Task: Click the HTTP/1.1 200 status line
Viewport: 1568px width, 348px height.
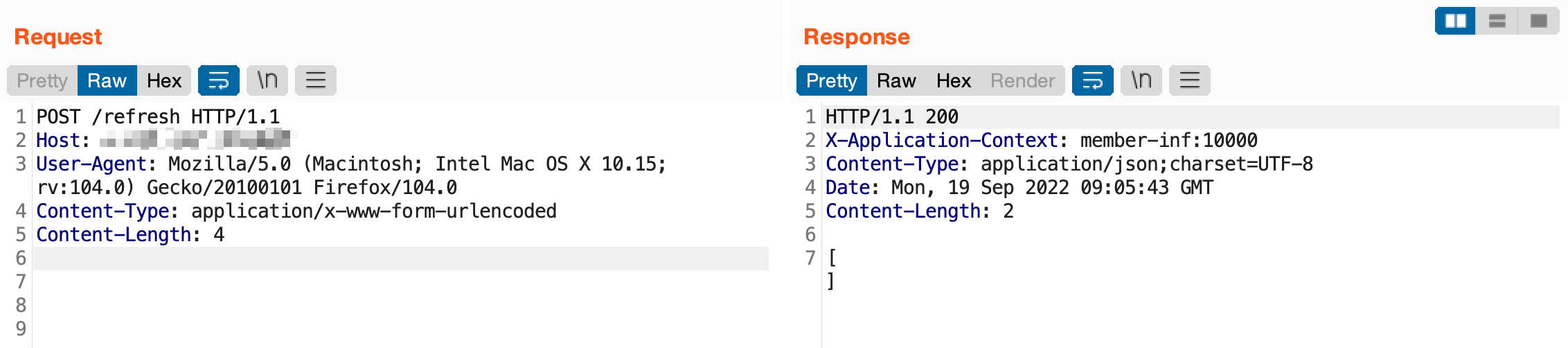Action: click(892, 116)
